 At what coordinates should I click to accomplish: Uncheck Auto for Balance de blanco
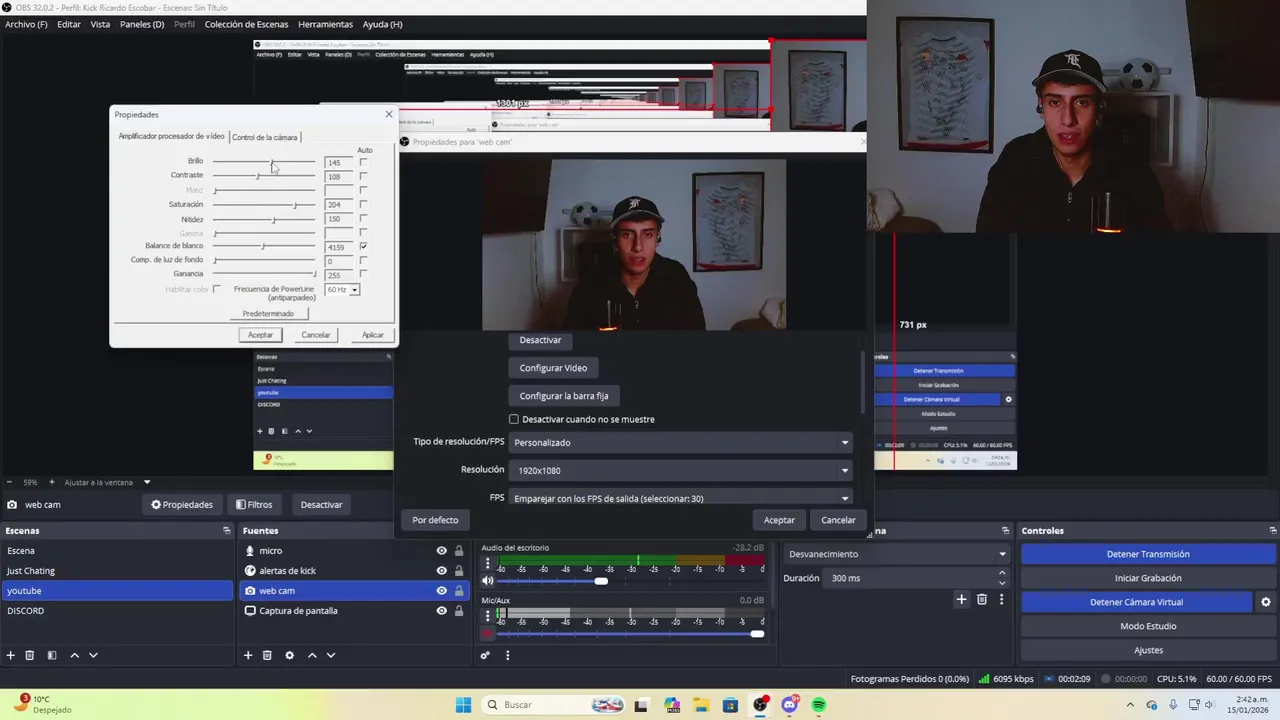coord(363,246)
